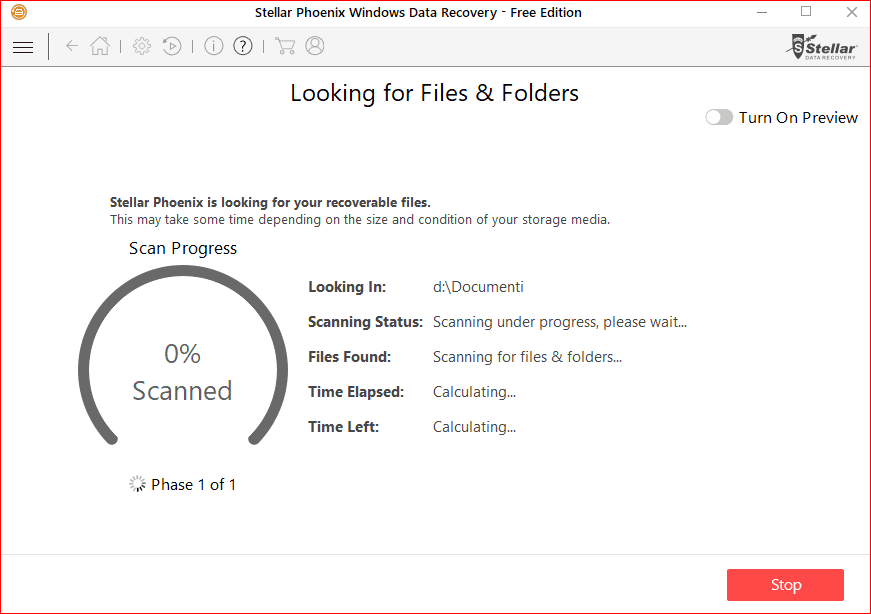Click the back arrow icon

click(x=72, y=46)
